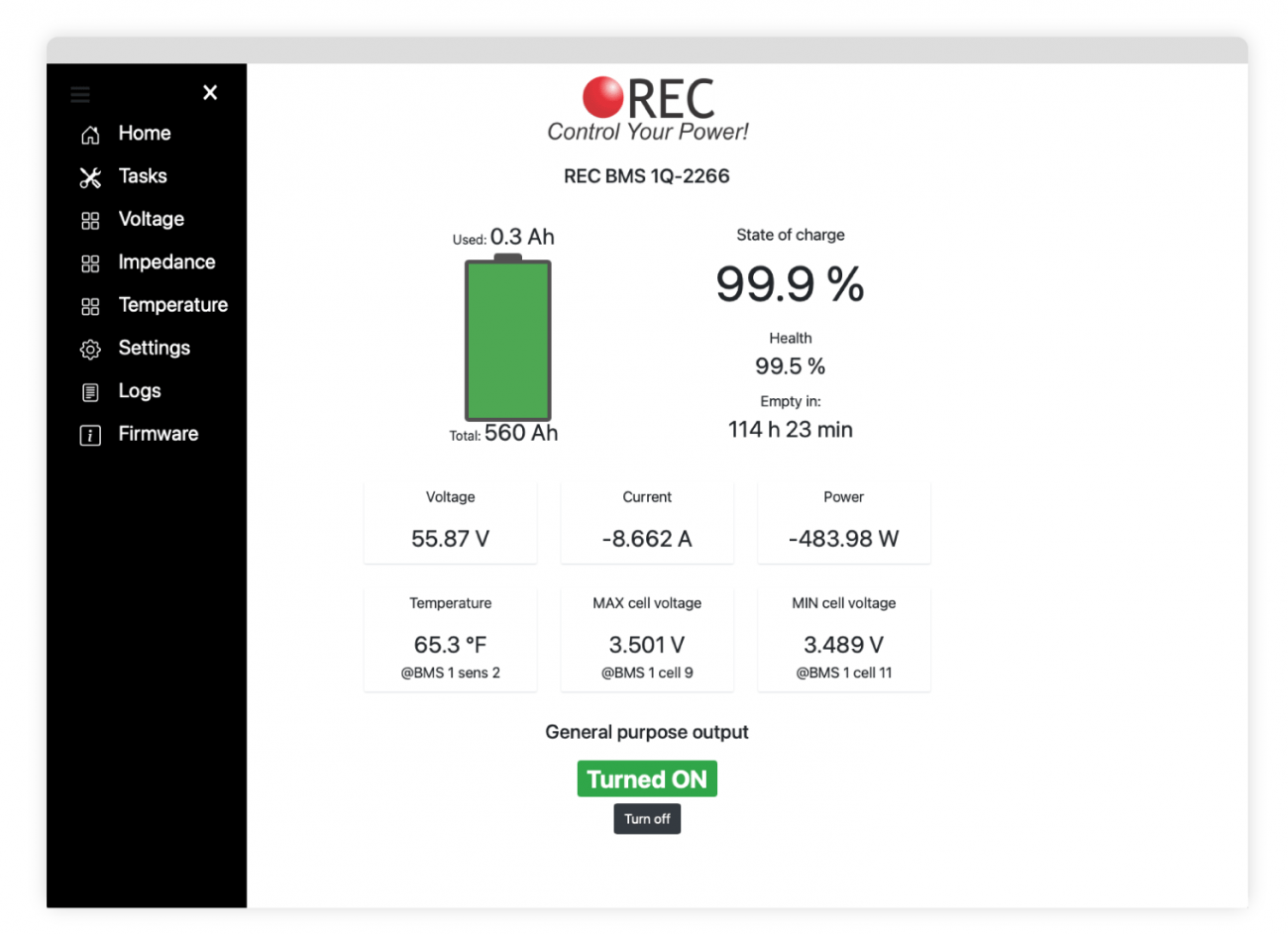Click the Firmware info icon
Viewport: 1288px width, 934px height.
point(90,435)
